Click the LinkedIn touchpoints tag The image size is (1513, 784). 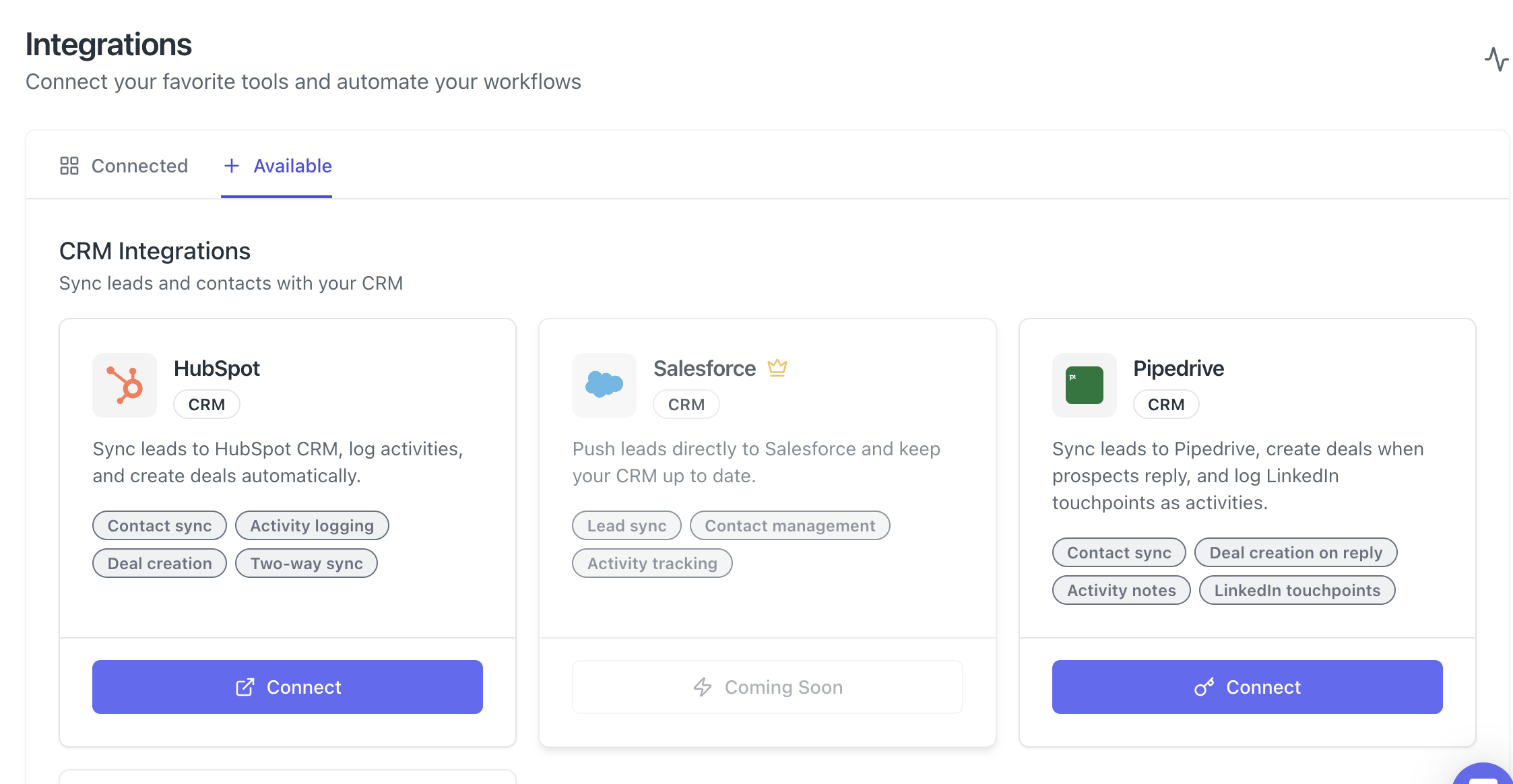point(1297,591)
